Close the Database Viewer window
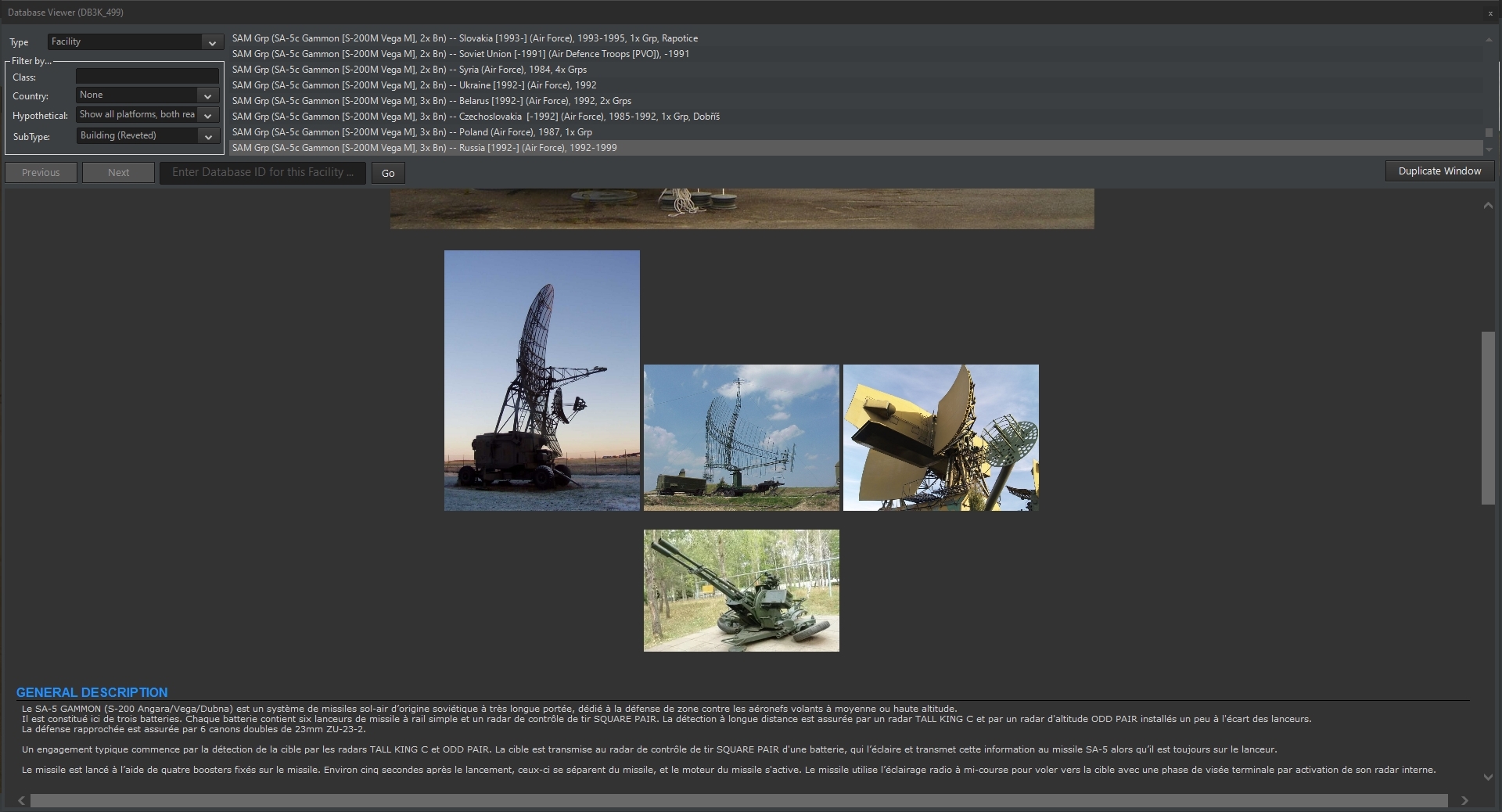 point(1490,13)
